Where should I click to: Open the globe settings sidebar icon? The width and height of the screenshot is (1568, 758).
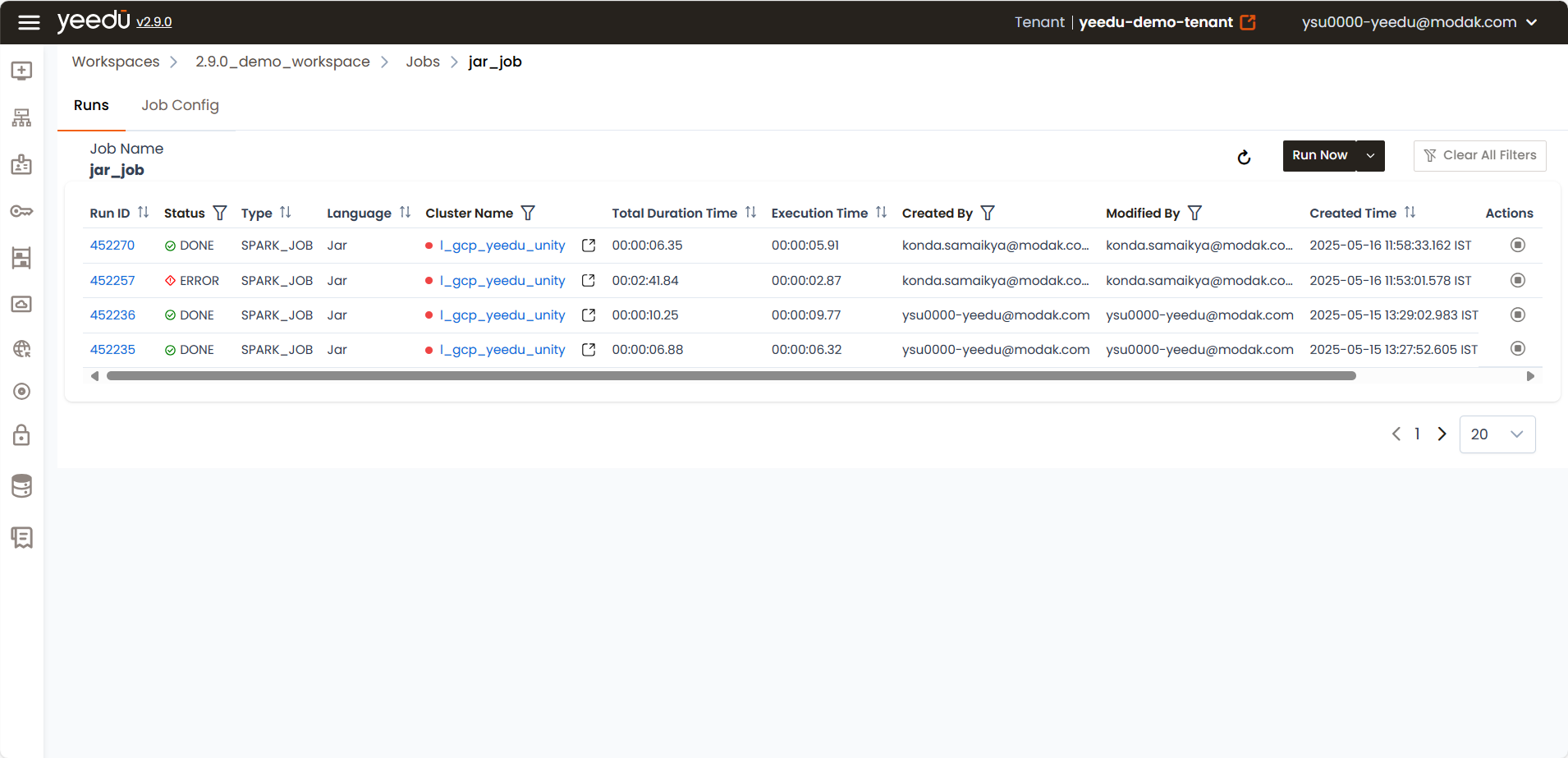click(22, 349)
